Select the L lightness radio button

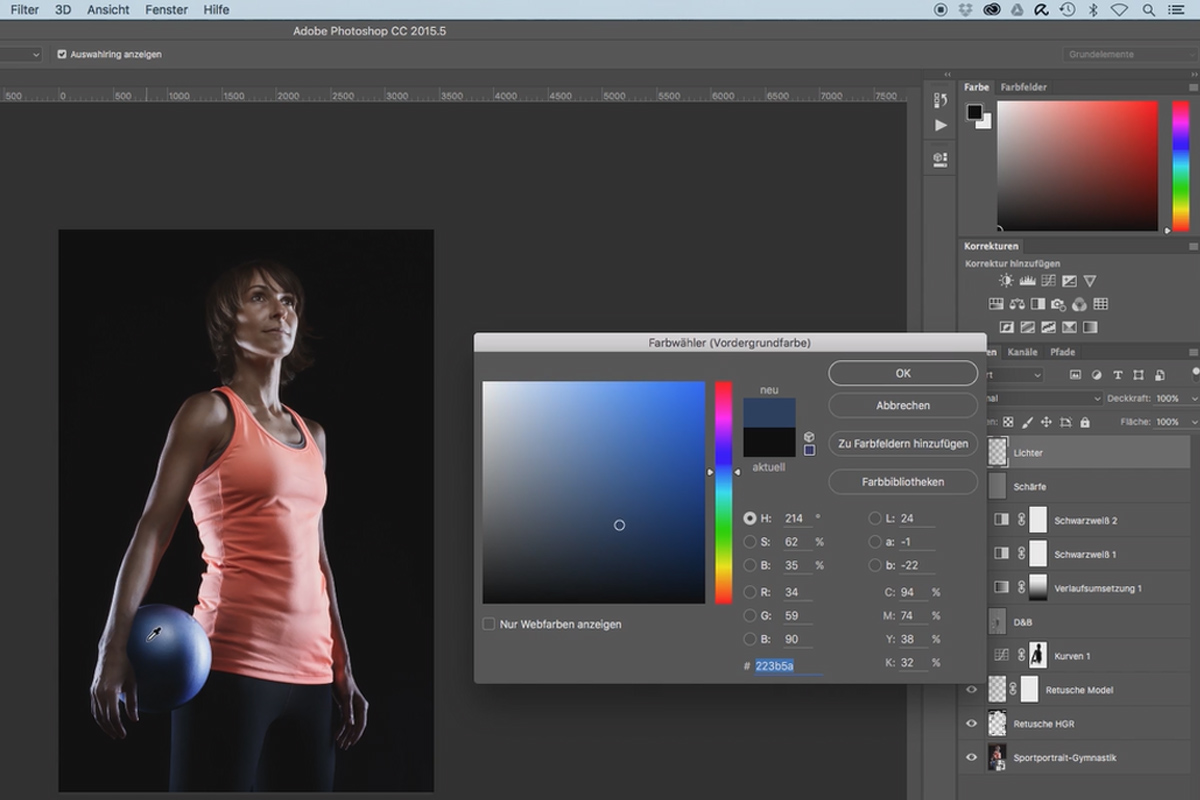pyautogui.click(x=875, y=518)
